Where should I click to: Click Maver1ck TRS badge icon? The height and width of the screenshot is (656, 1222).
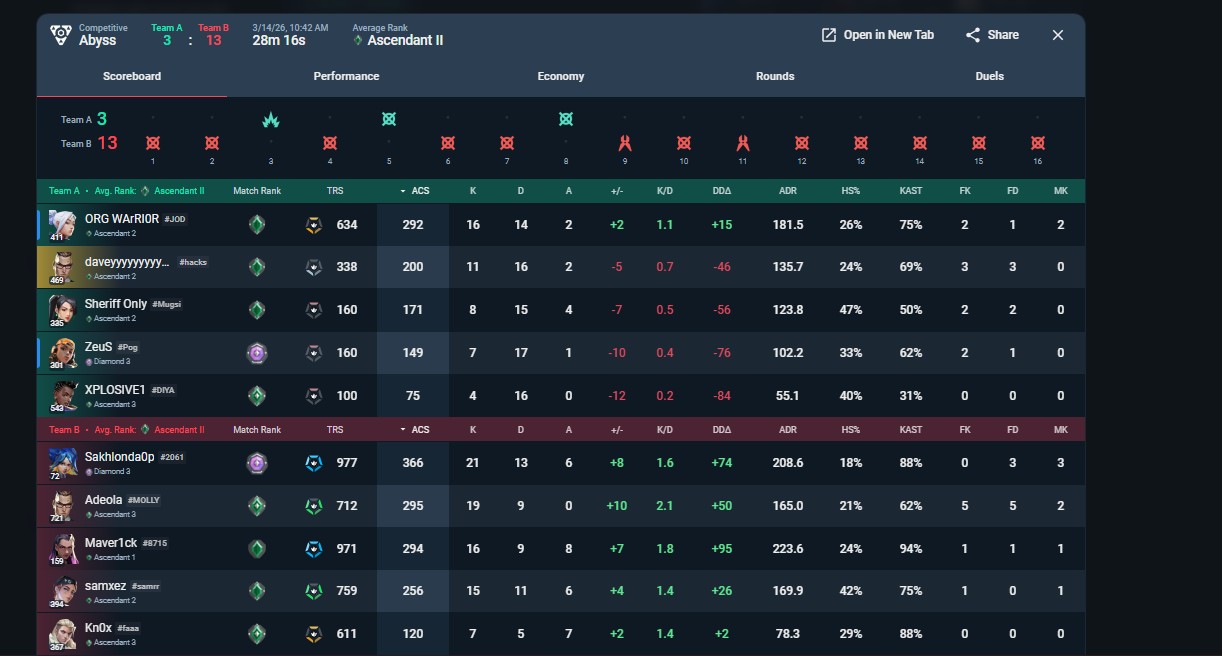314,548
